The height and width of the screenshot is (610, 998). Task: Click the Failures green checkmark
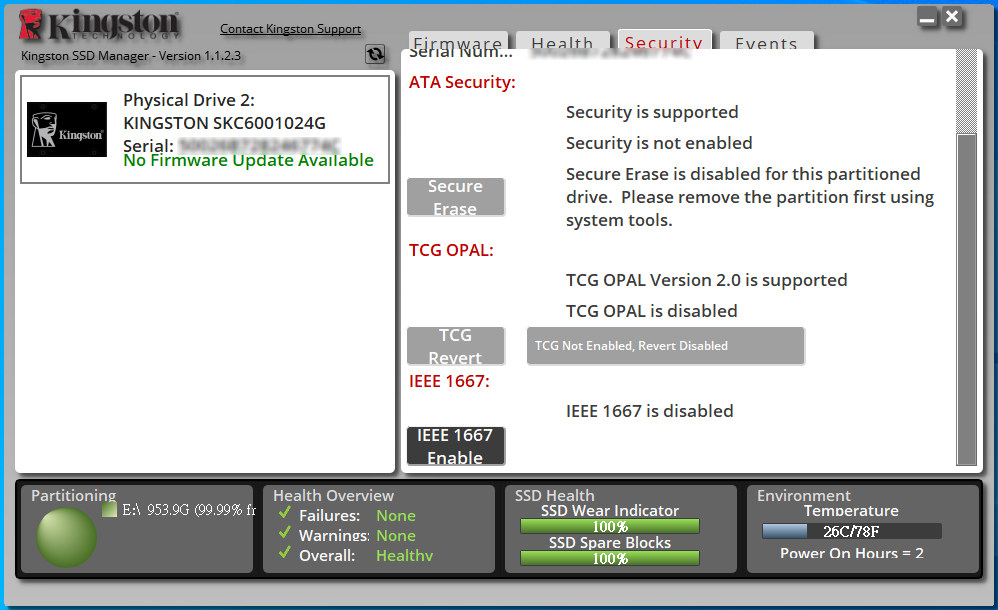pyautogui.click(x=285, y=513)
